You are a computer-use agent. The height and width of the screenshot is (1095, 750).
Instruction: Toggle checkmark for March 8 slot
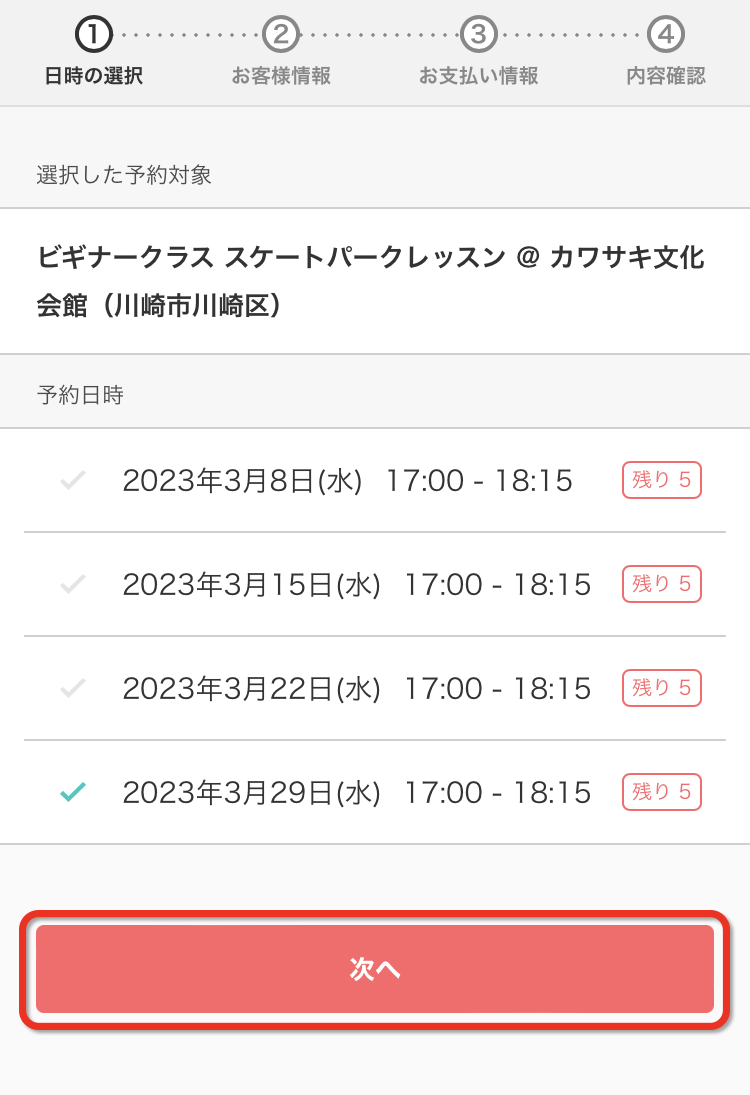coord(73,480)
